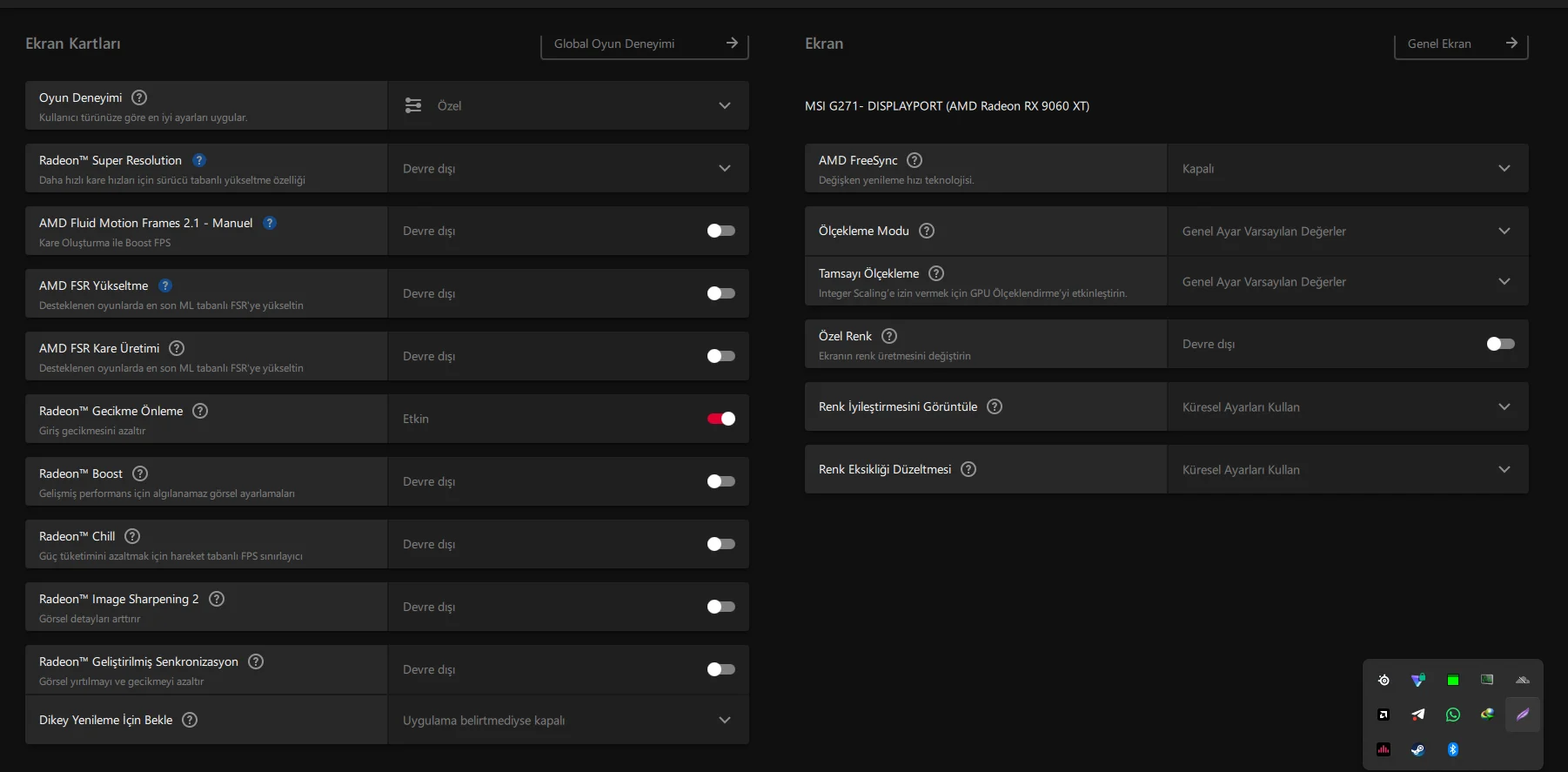Expand the Ölçekleme Modu dropdown
This screenshot has width=1568, height=772.
(1348, 231)
